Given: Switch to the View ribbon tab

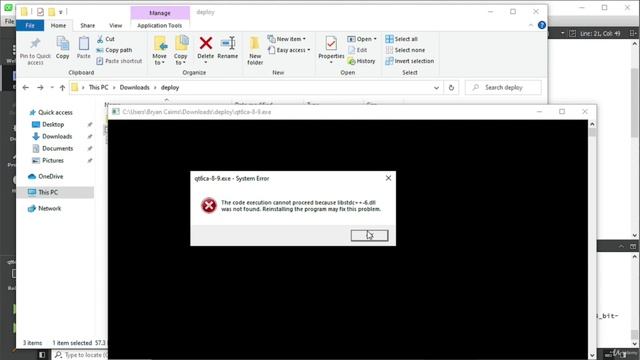Looking at the screenshot, I should [116, 25].
